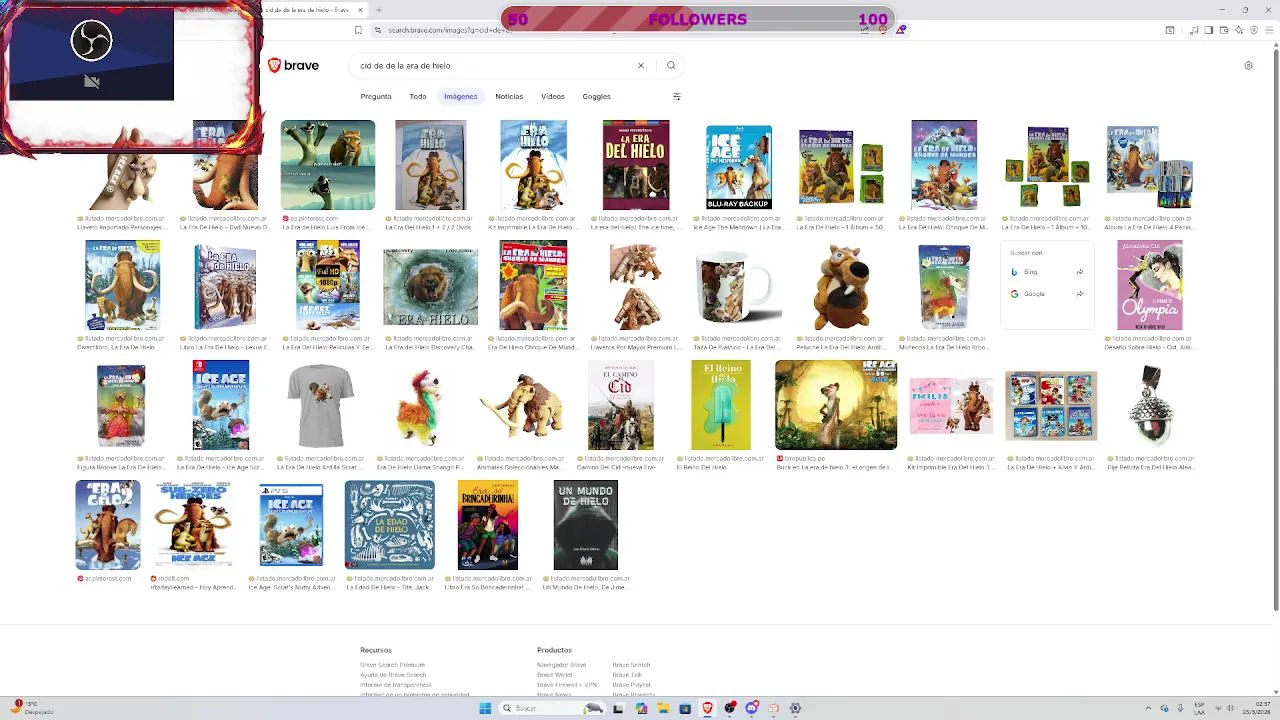Switch to the Noticias tab

click(509, 97)
